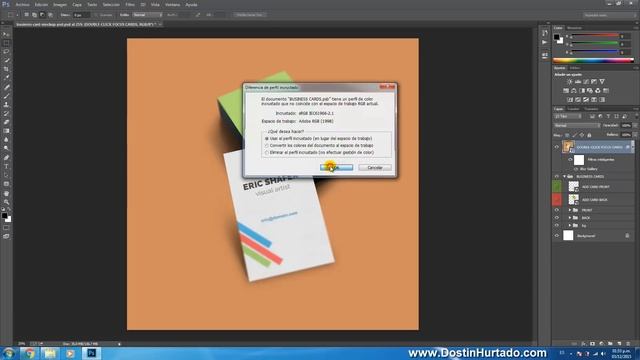640x360 pixels.
Task: Click the Add to selection option icon
Action: pyautogui.click(x=34, y=15)
